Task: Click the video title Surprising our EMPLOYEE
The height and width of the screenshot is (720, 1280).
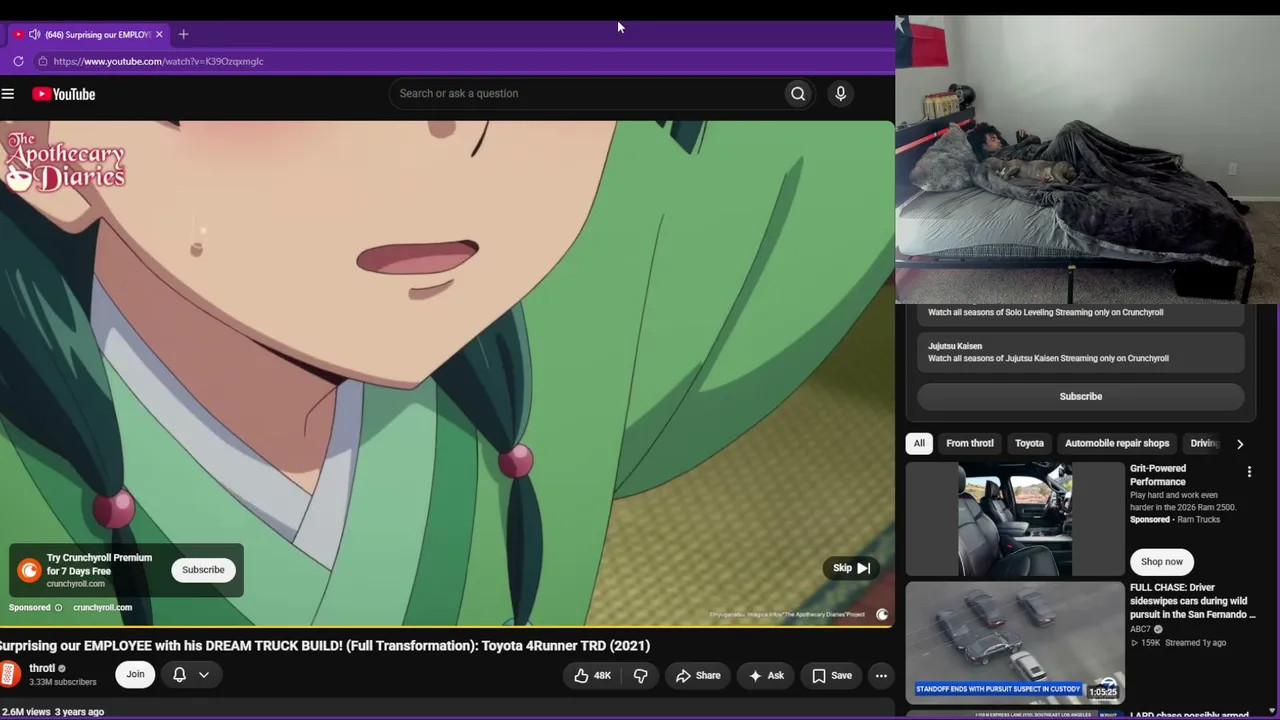Action: click(x=325, y=646)
